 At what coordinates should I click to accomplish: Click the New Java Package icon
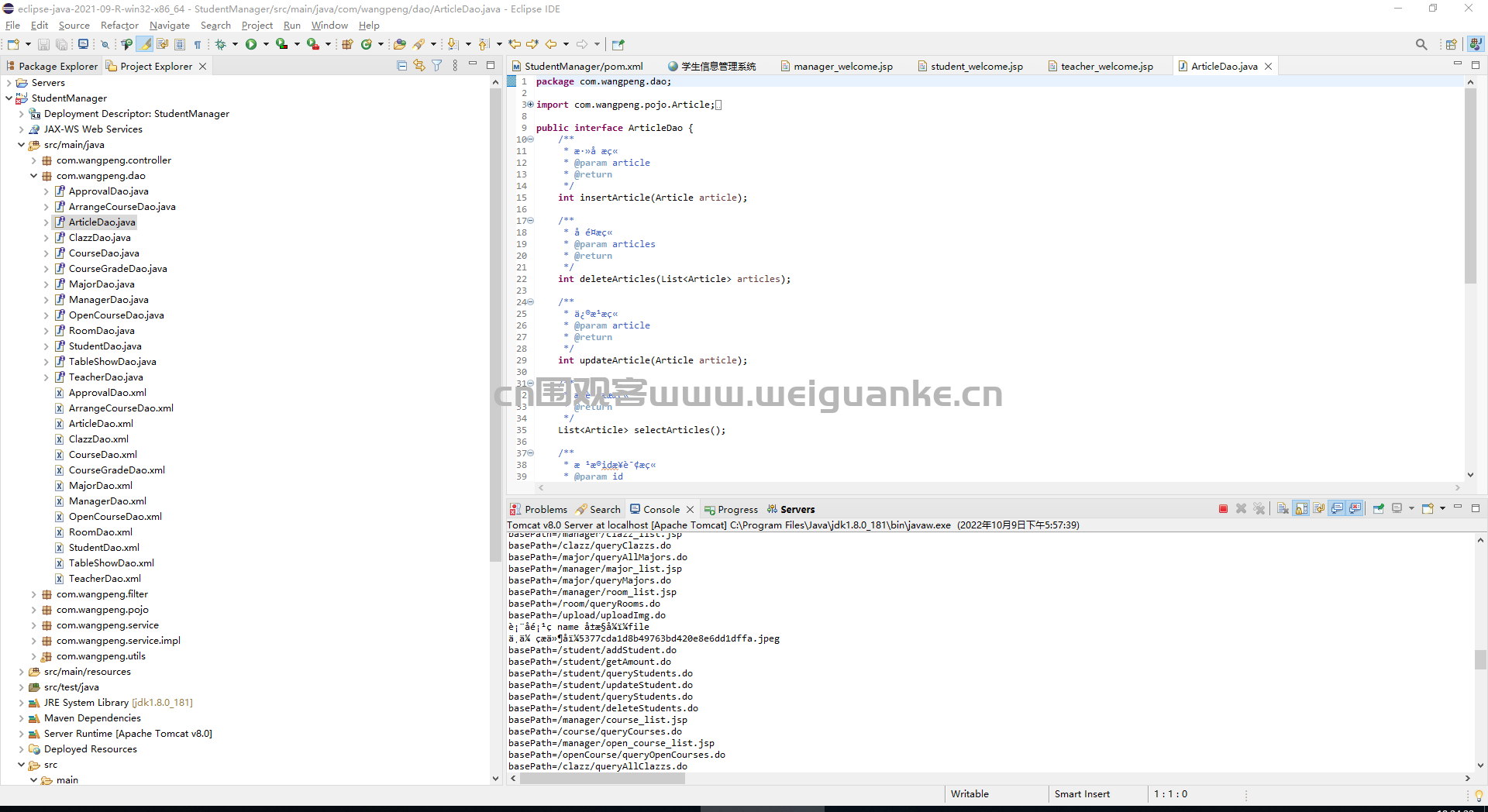tap(348, 44)
